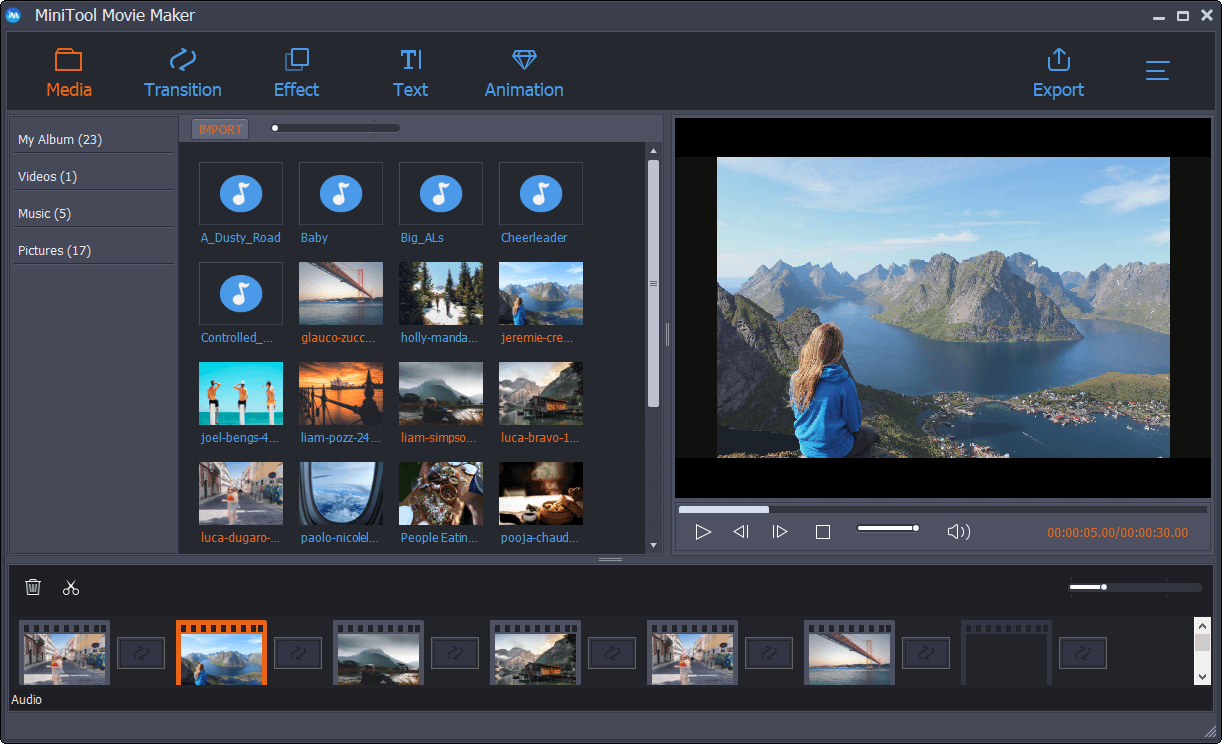Split the clip using the scissors icon

(70, 587)
